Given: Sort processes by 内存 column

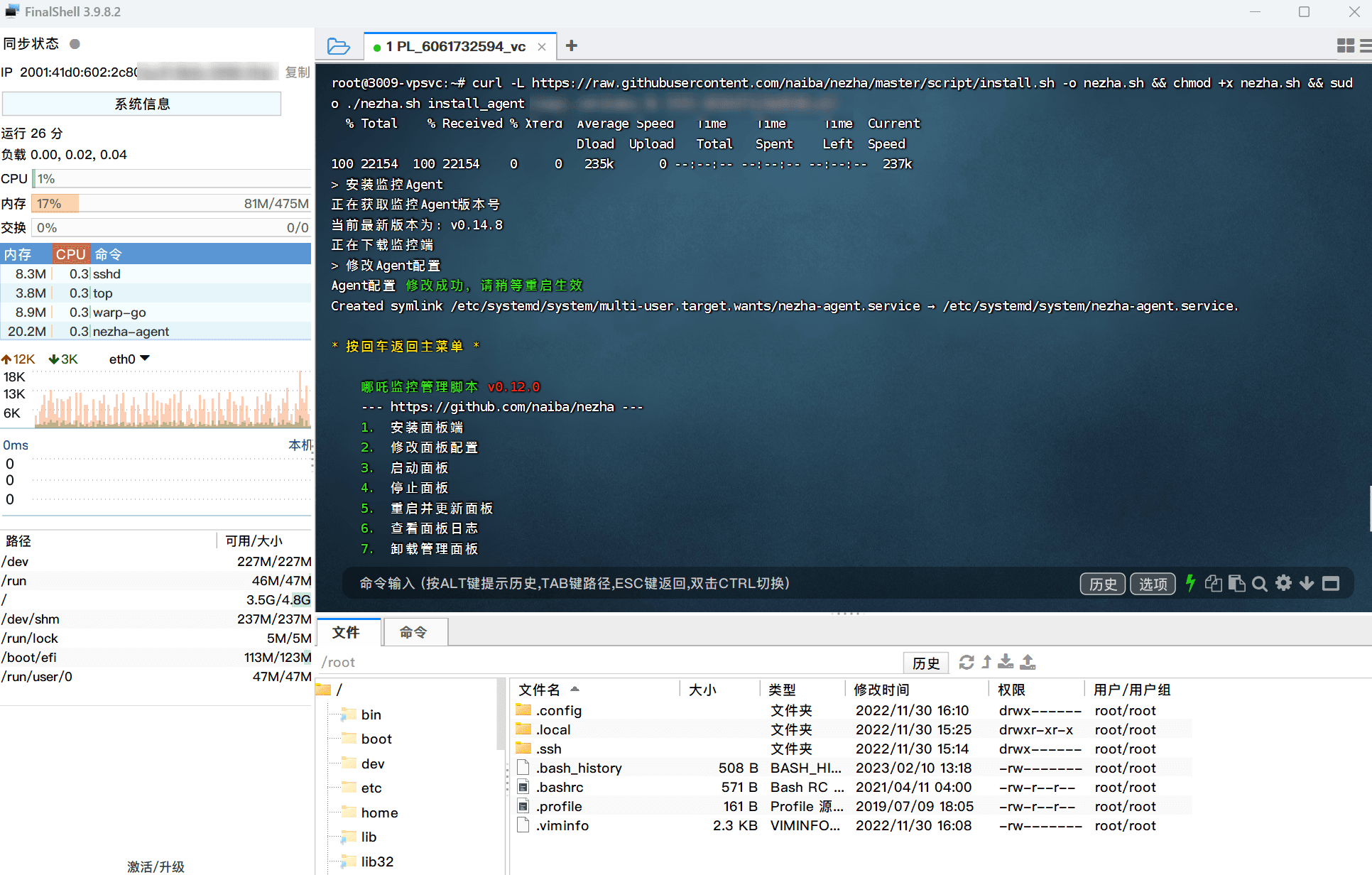Looking at the screenshot, I should tap(26, 254).
